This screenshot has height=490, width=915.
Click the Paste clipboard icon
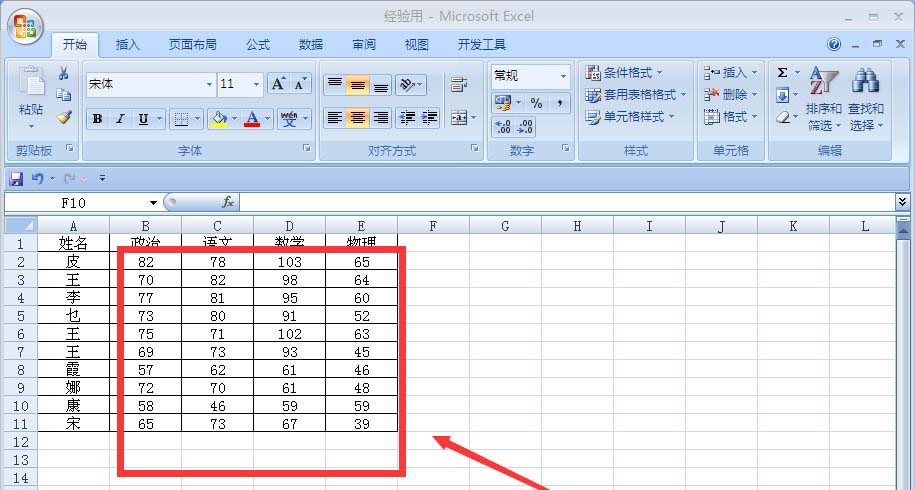pyautogui.click(x=30, y=82)
